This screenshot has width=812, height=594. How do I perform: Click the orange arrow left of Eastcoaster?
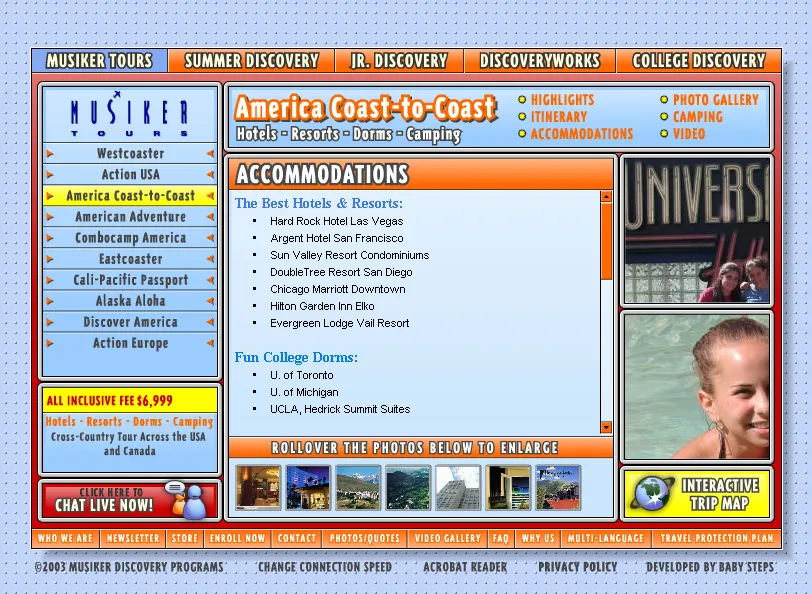[50, 259]
